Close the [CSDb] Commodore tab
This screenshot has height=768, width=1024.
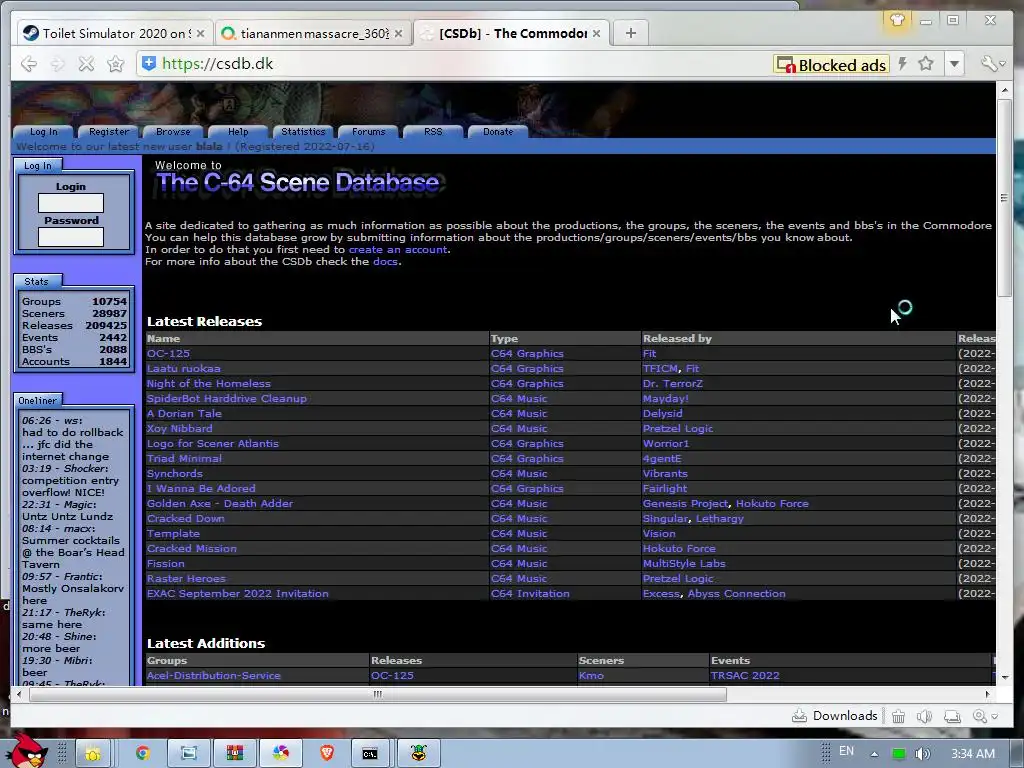(x=596, y=33)
